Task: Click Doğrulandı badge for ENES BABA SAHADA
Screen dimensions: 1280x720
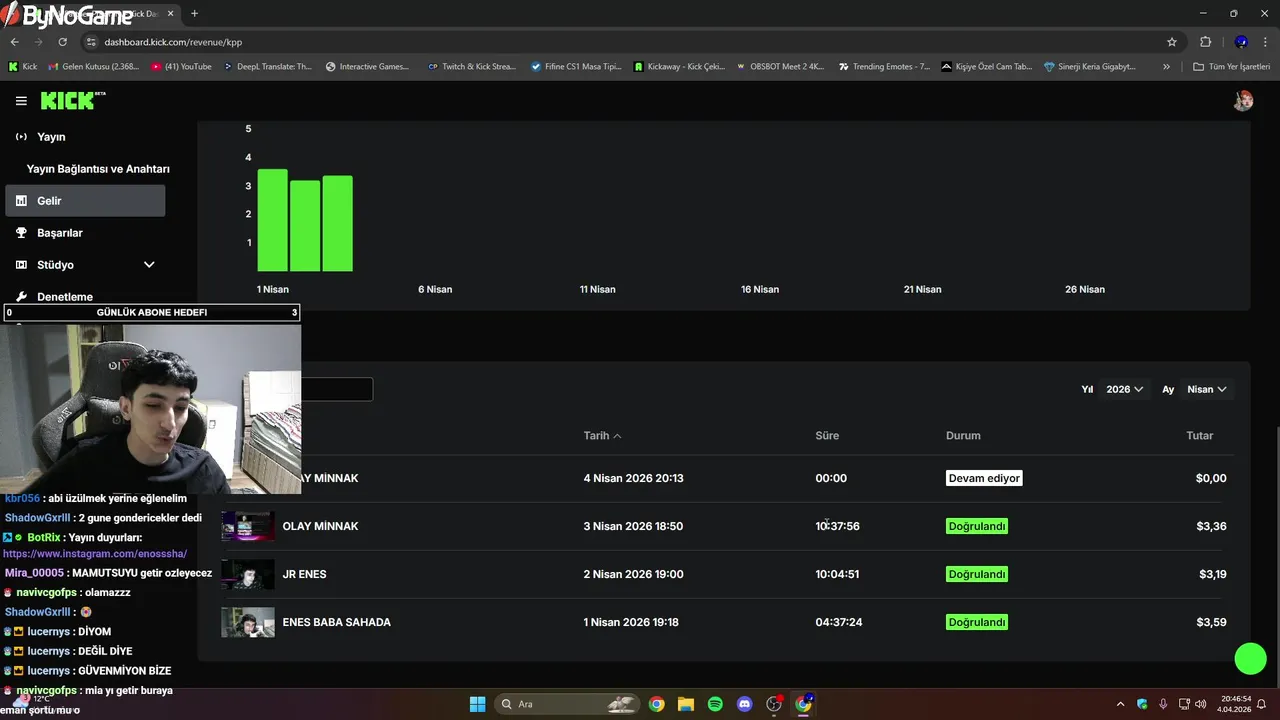Action: point(977,622)
